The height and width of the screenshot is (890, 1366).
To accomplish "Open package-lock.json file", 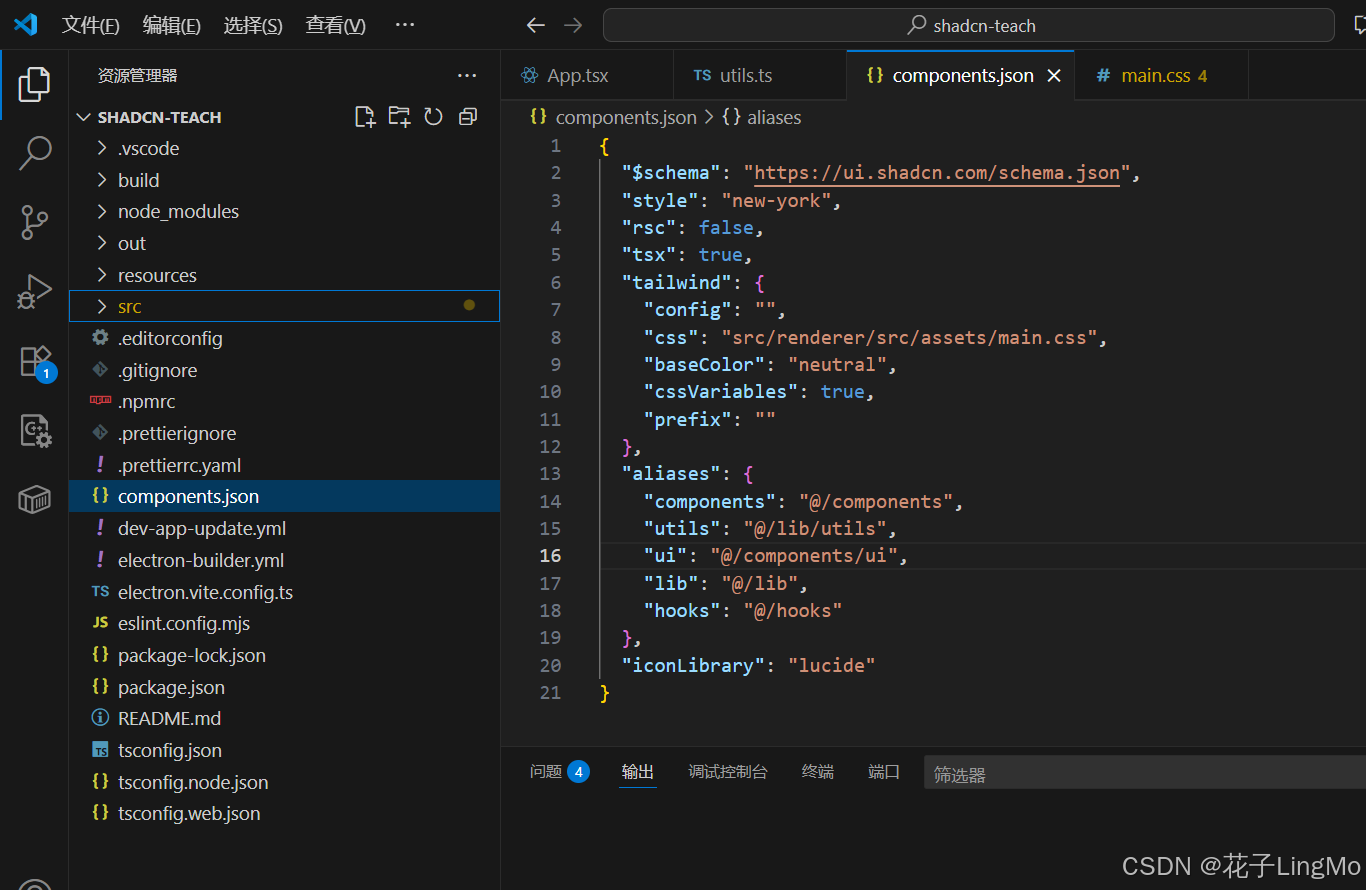I will click(x=284, y=655).
